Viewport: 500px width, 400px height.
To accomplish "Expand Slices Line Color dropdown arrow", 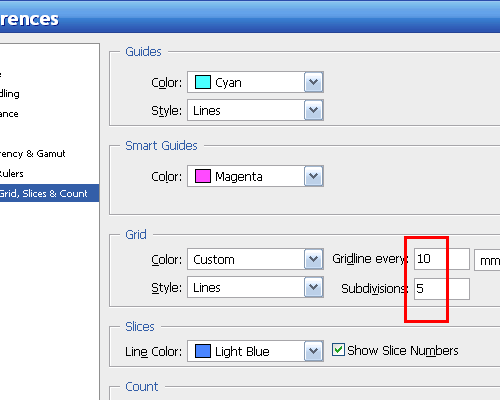I will pos(313,351).
